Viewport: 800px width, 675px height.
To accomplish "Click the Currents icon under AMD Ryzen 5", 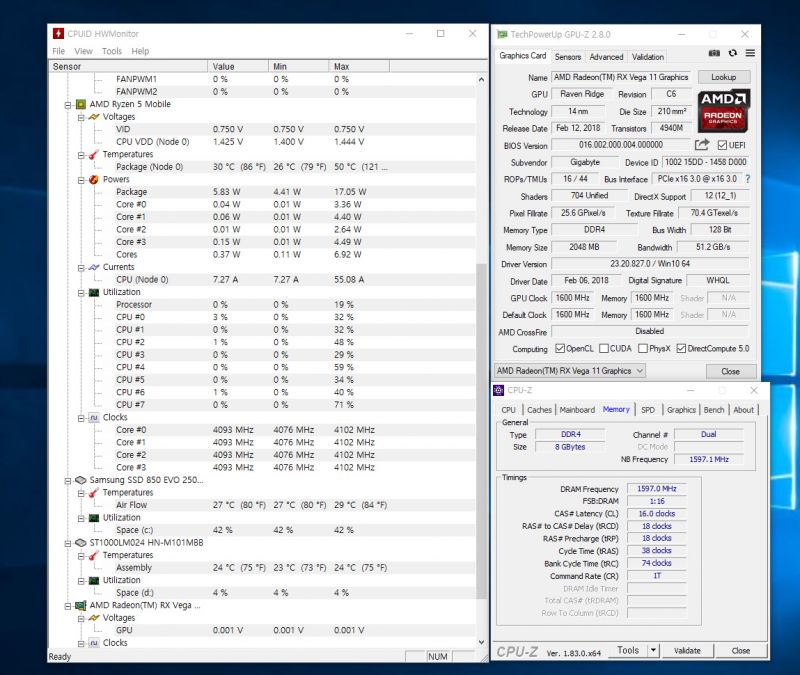I will tap(94, 267).
